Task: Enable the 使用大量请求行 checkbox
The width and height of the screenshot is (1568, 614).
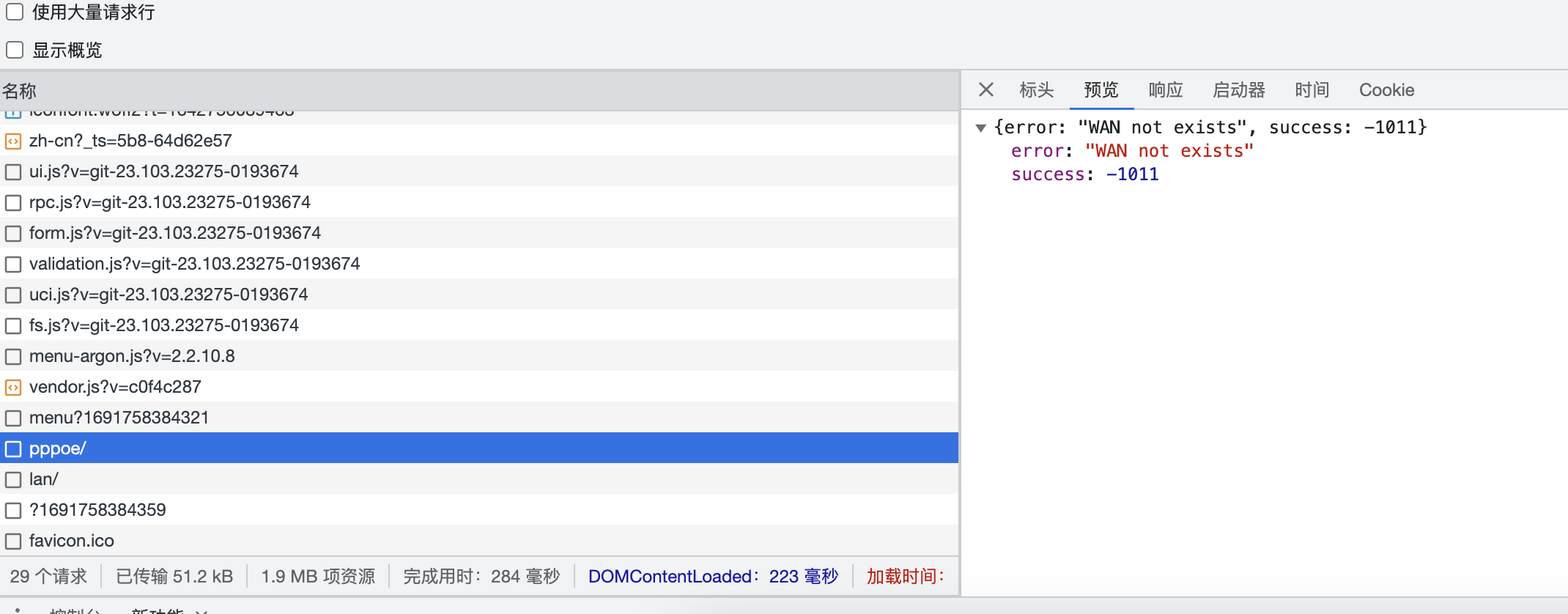Action: [x=15, y=12]
